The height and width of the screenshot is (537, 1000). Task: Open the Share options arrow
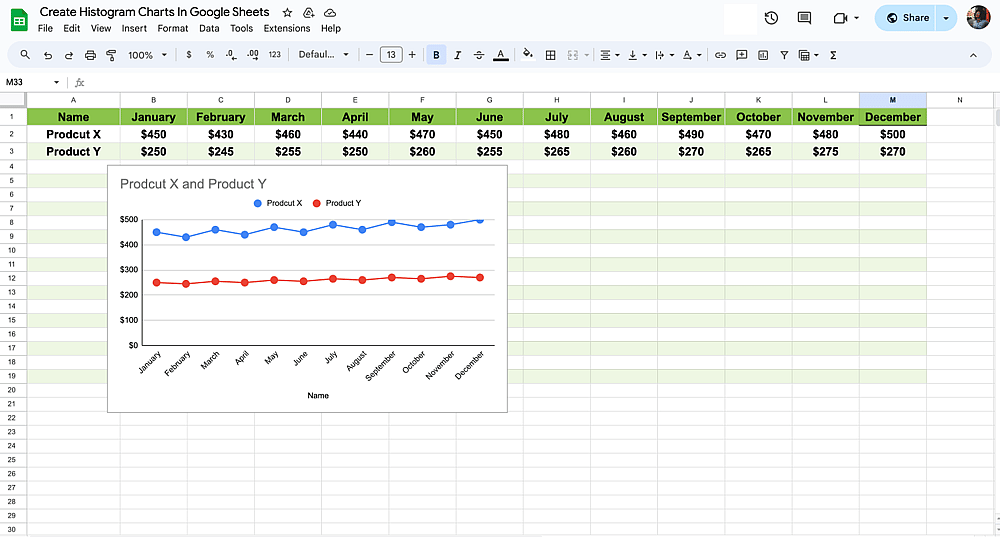946,18
